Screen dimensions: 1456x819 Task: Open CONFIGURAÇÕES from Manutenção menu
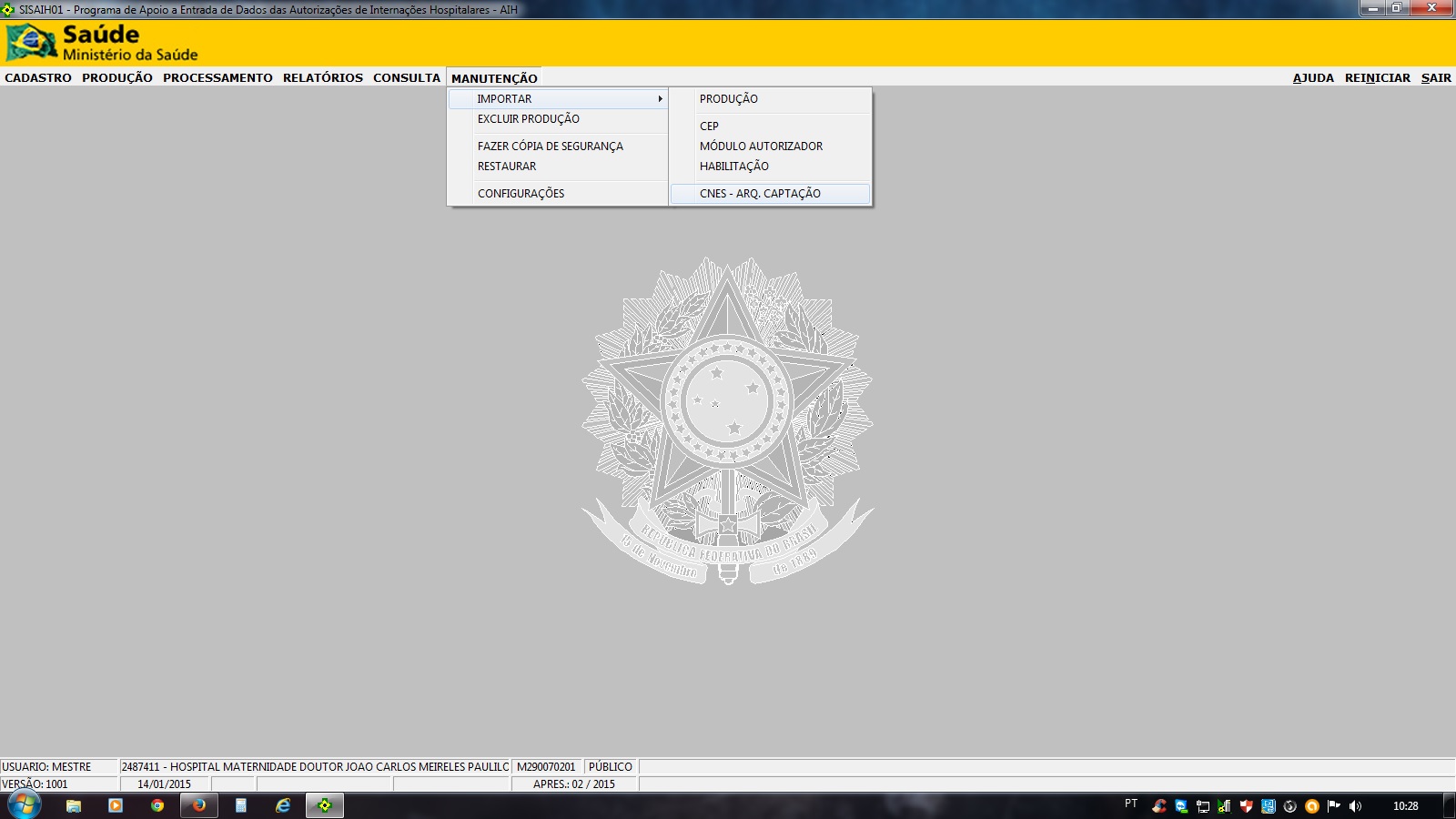click(x=521, y=194)
